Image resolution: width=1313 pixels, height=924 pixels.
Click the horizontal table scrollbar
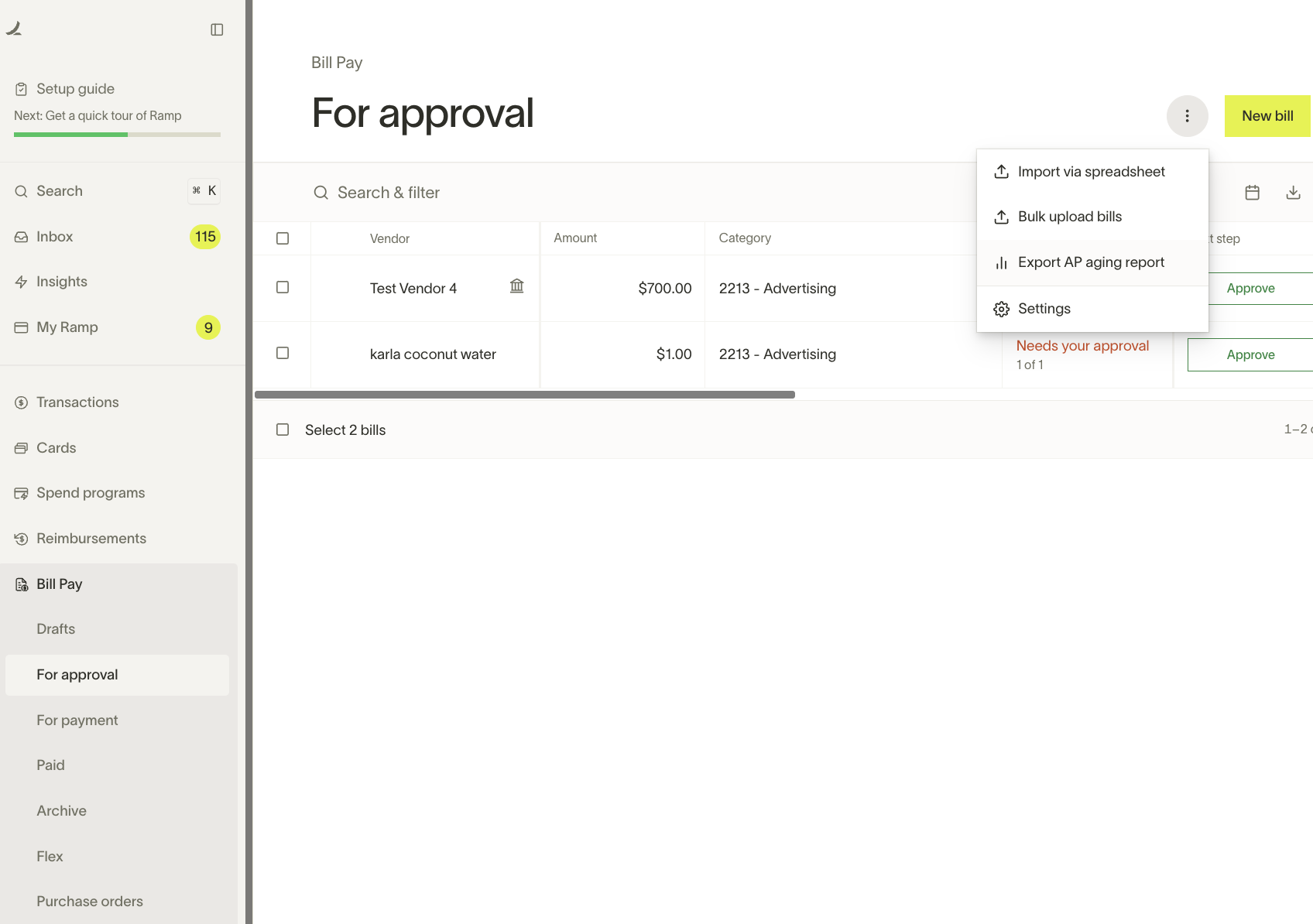[524, 395]
